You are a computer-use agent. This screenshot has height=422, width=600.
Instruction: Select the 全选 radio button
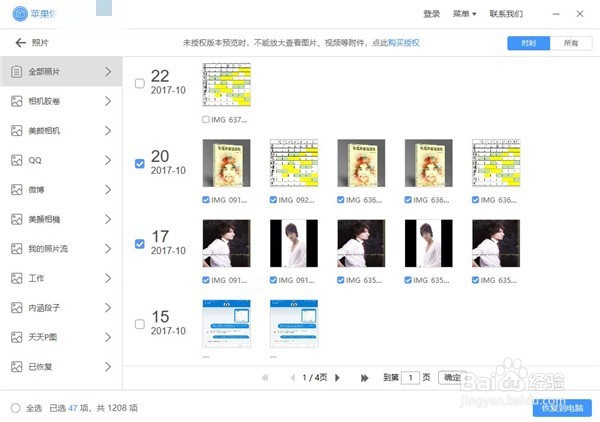point(16,408)
